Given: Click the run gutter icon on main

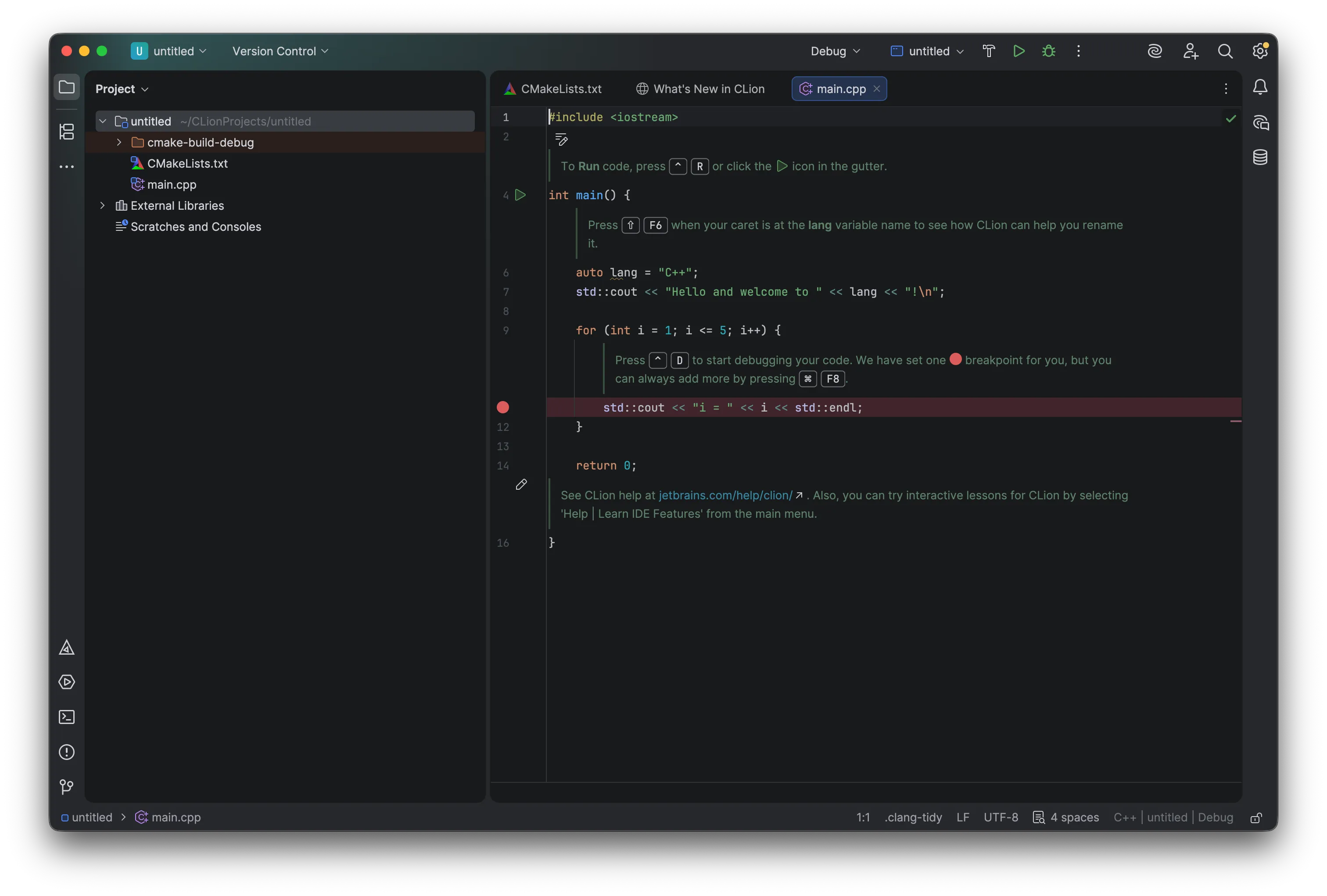Looking at the screenshot, I should click(x=521, y=195).
